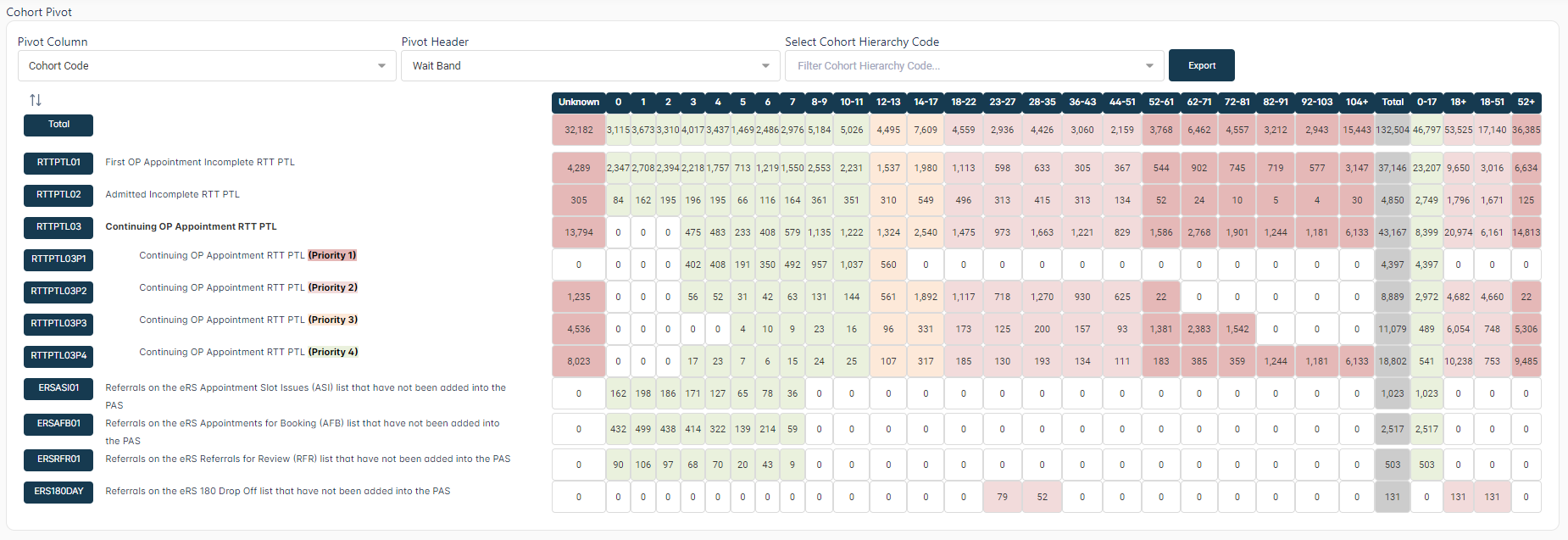Open Select Cohort Hierarchy Code dropdown arrow
The height and width of the screenshot is (540, 1568).
tap(1148, 66)
